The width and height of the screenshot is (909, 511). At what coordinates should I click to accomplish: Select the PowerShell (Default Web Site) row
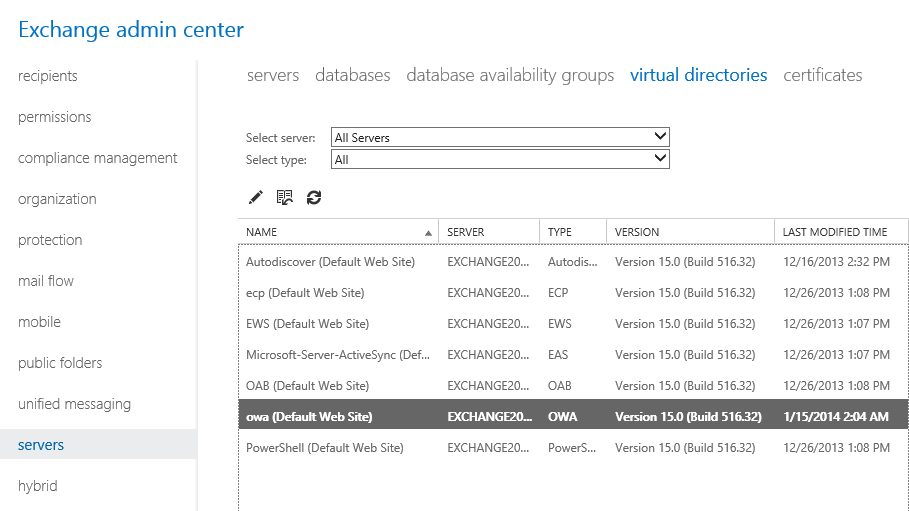click(573, 448)
